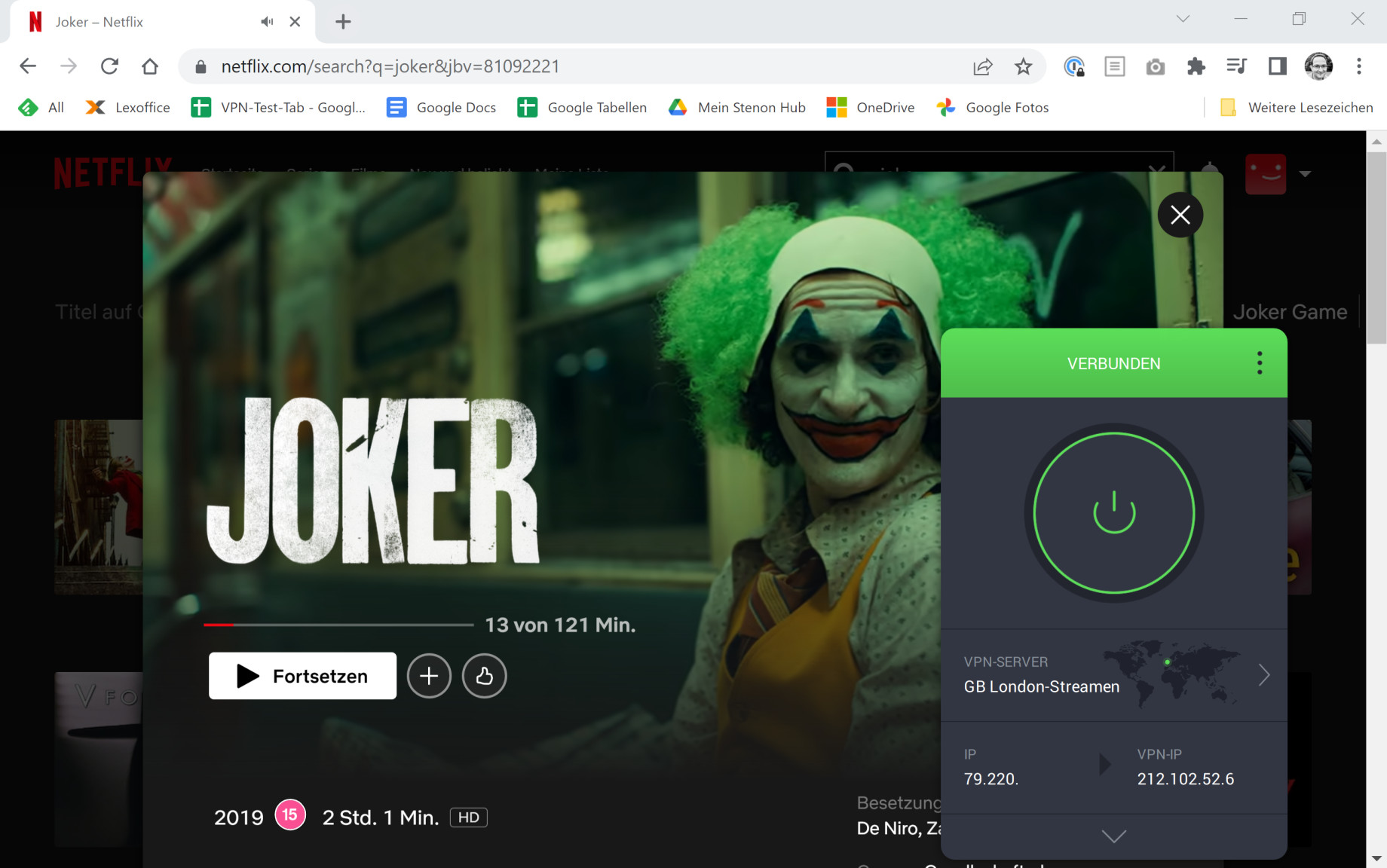Click Fortsetzen to resume Joker

(302, 676)
